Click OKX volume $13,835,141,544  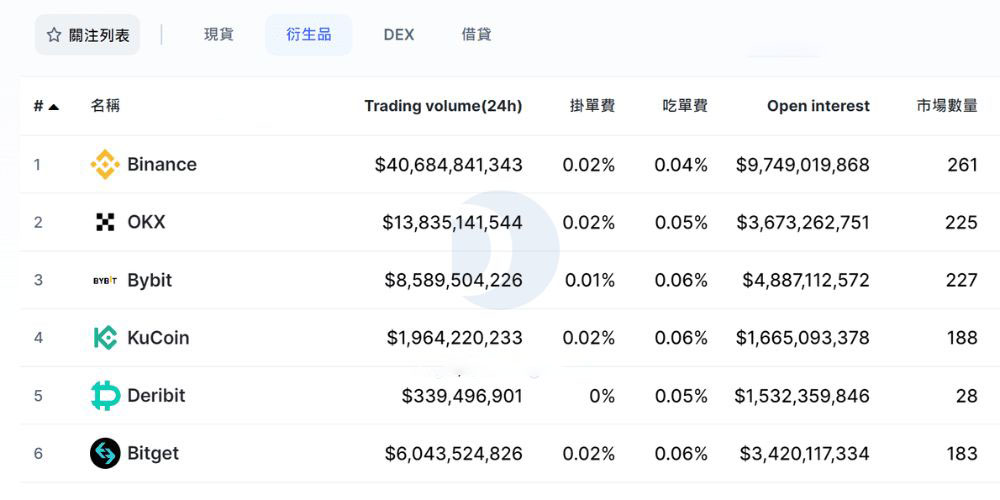pyautogui.click(x=452, y=223)
